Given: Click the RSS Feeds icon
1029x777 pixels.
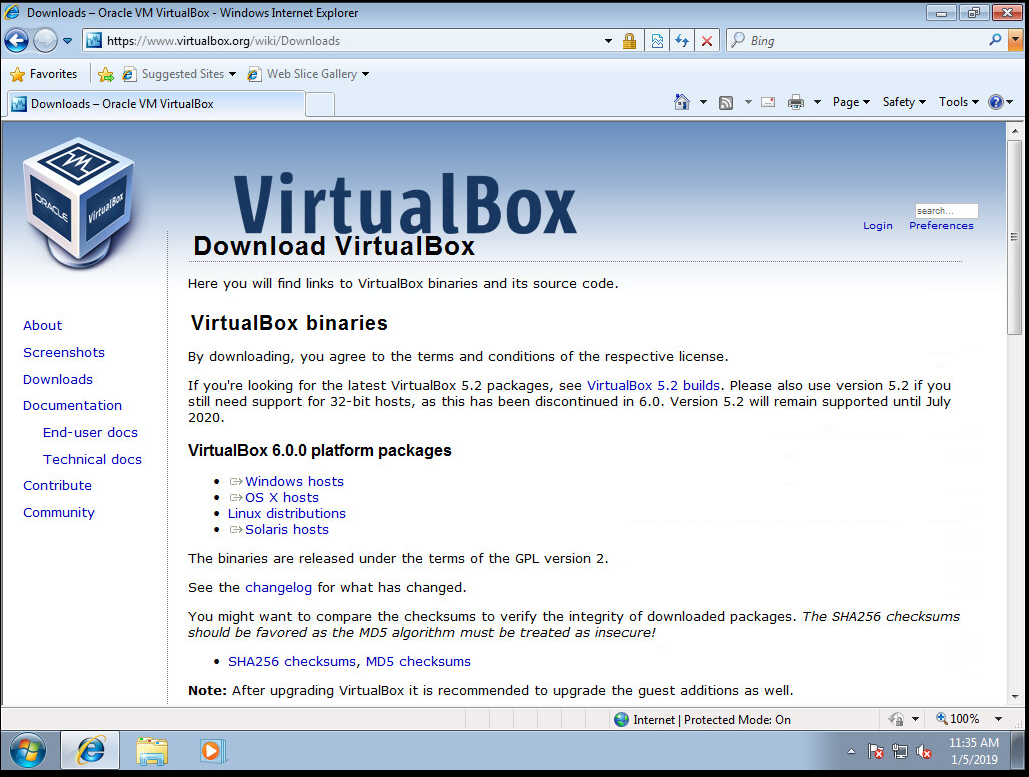Looking at the screenshot, I should click(726, 102).
